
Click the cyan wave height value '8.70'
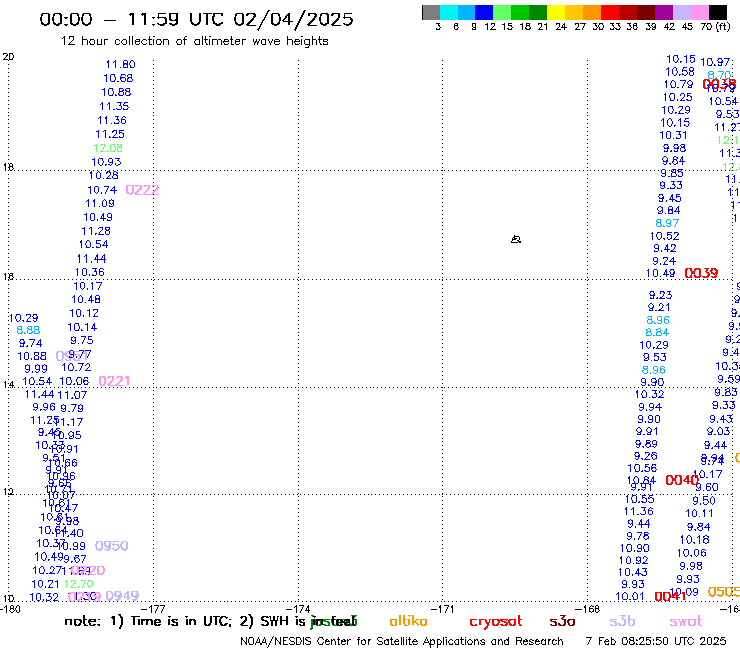coord(719,75)
